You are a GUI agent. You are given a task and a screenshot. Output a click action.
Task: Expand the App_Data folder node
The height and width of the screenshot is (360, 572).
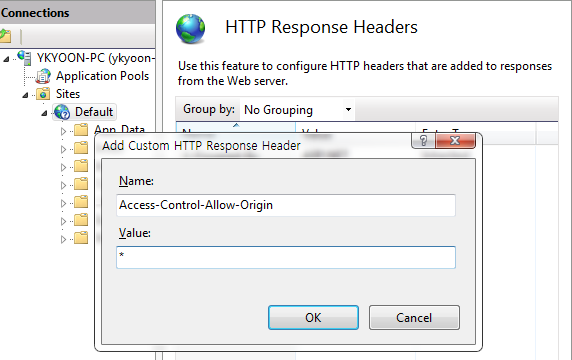63,131
